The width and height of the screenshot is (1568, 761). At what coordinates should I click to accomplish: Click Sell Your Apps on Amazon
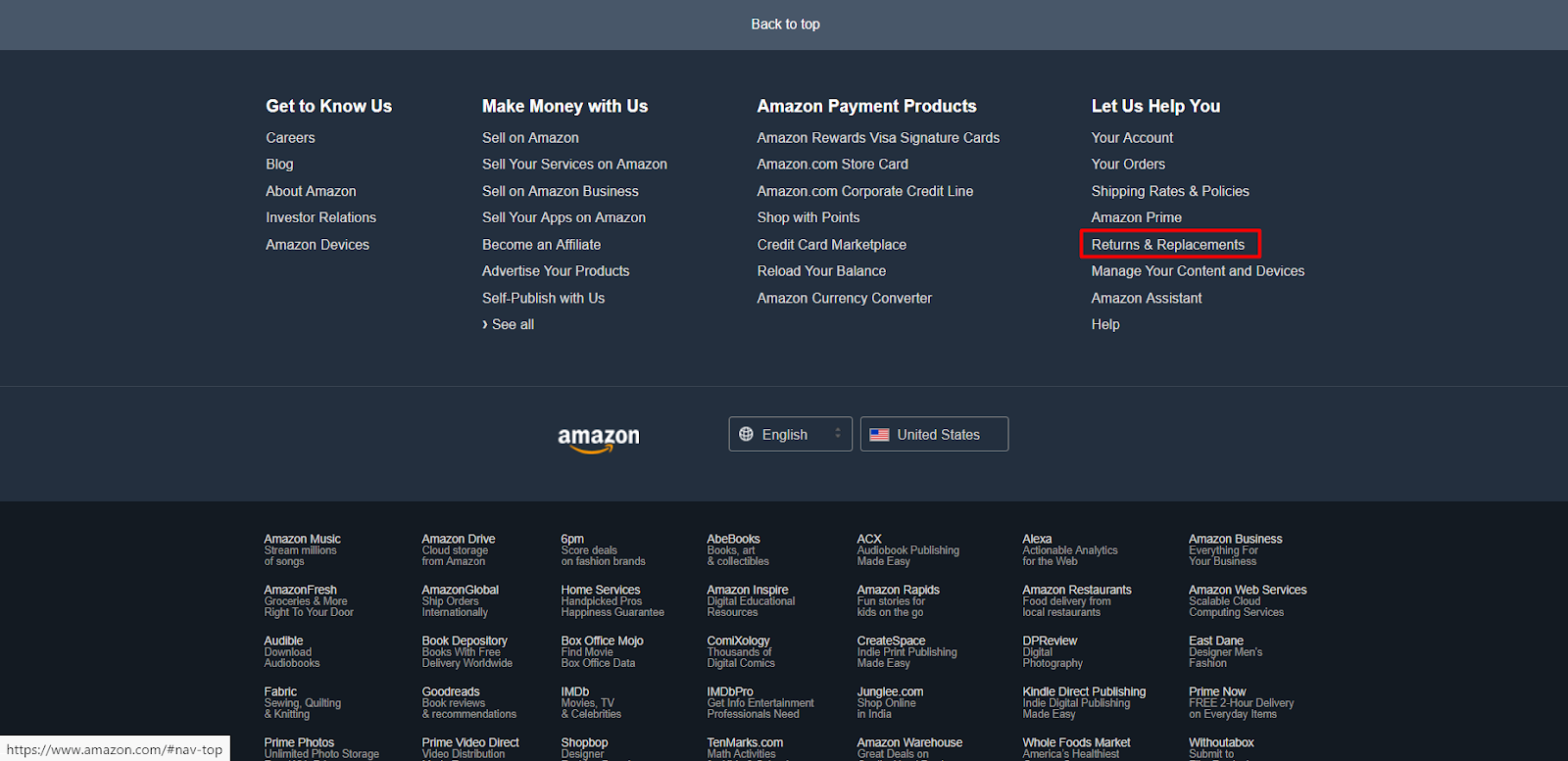pyautogui.click(x=563, y=217)
